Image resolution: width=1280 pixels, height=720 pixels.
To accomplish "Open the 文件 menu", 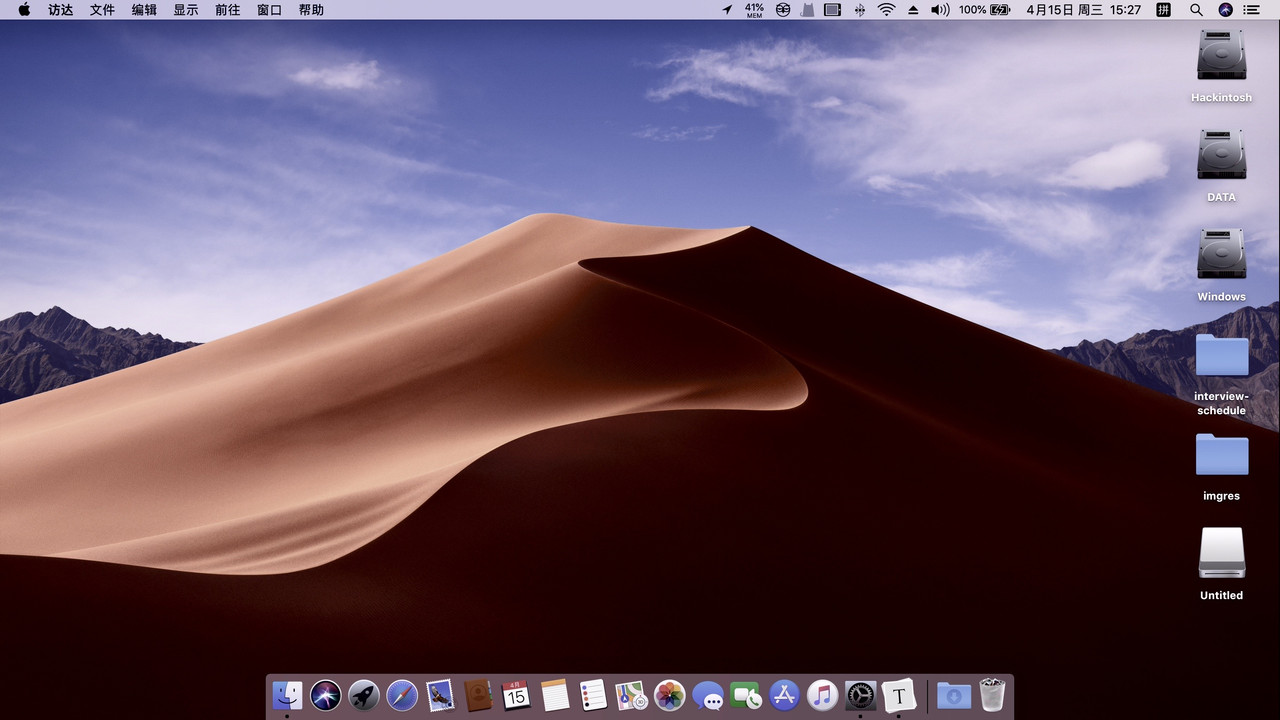I will [102, 10].
